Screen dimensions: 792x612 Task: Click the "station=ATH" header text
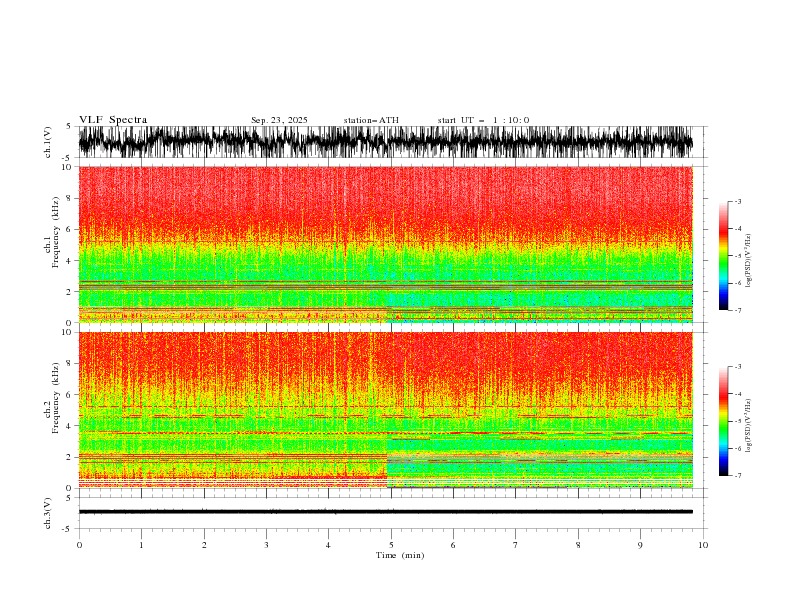tap(371, 120)
